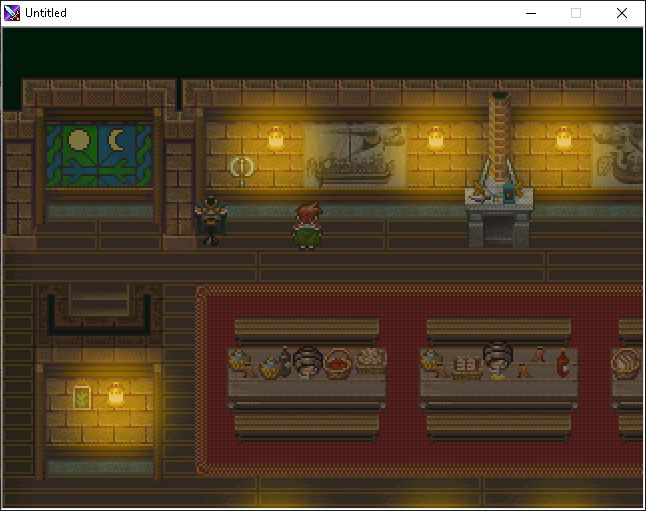Click the app icon in the title bar
The width and height of the screenshot is (646, 511).
click(12, 13)
